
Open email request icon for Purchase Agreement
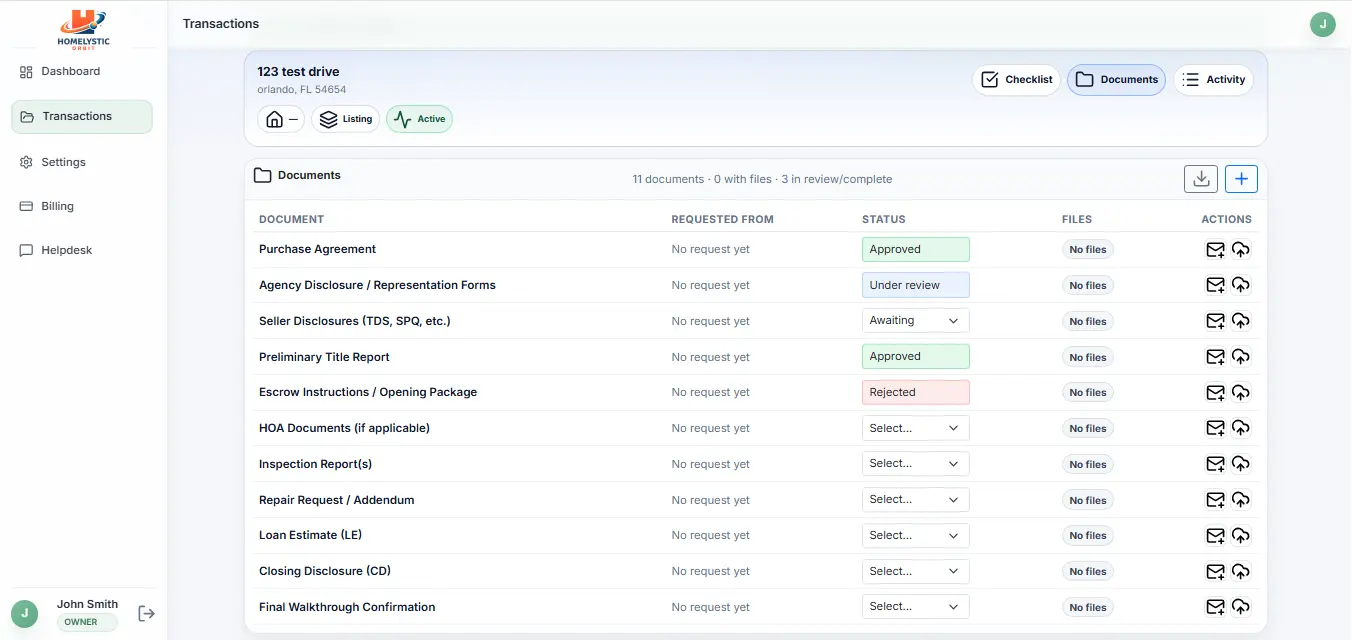1215,249
